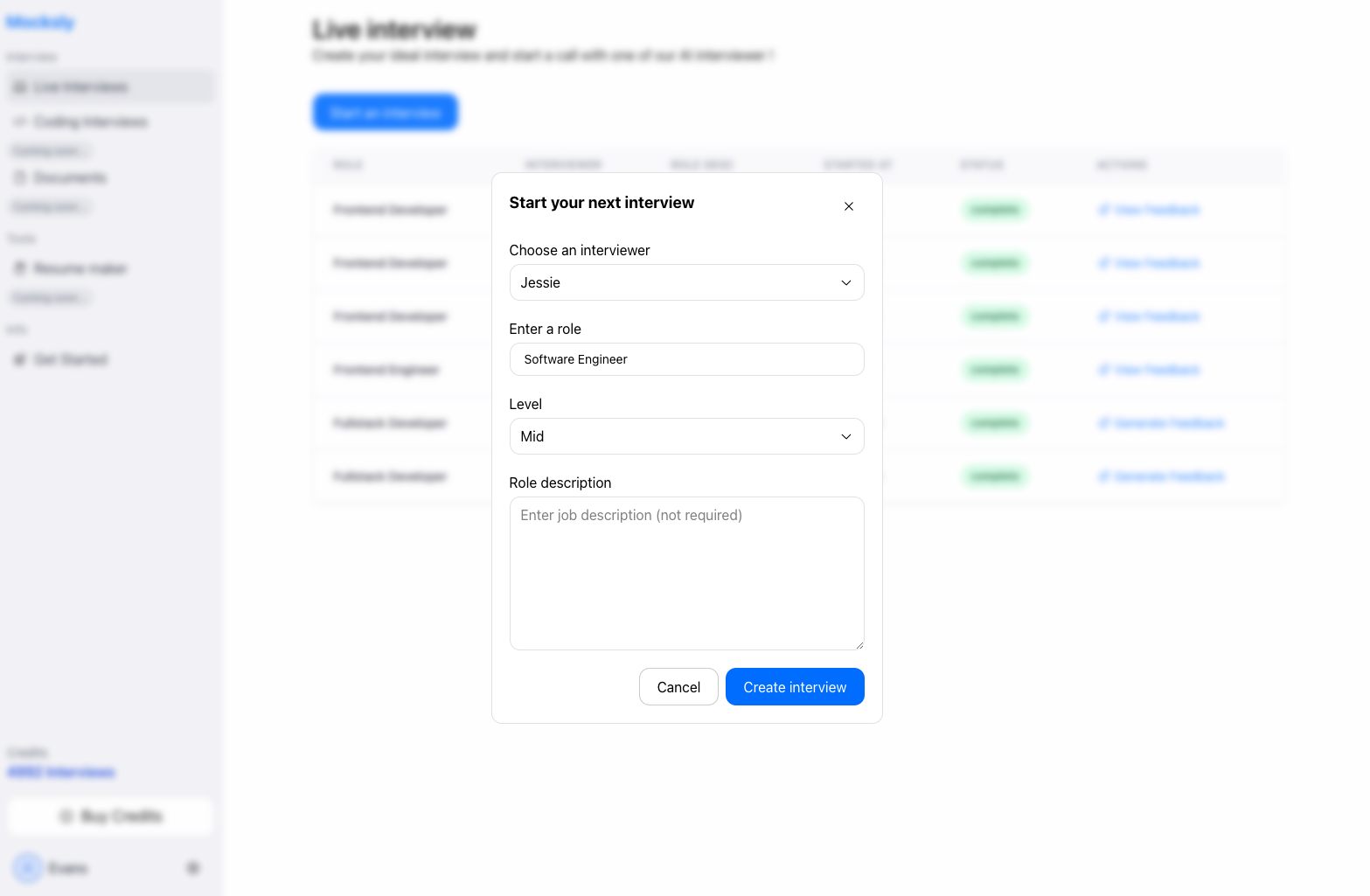Focus the Enter a role input field

tap(686, 359)
